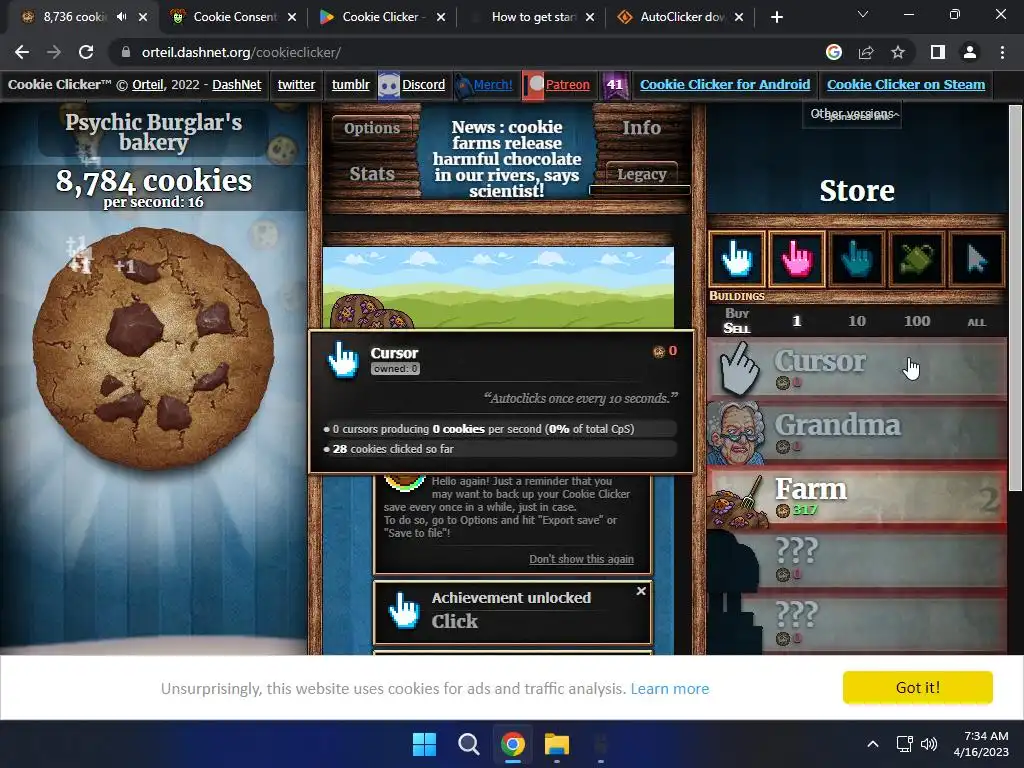Select the green watering can upgrade
The width and height of the screenshot is (1024, 768).
tap(917, 259)
